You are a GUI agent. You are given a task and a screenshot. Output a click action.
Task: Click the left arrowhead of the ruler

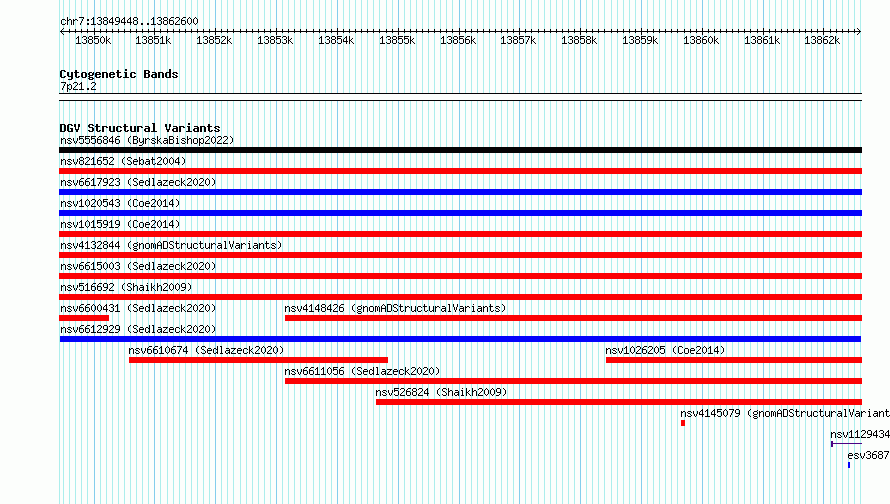pyautogui.click(x=62, y=31)
